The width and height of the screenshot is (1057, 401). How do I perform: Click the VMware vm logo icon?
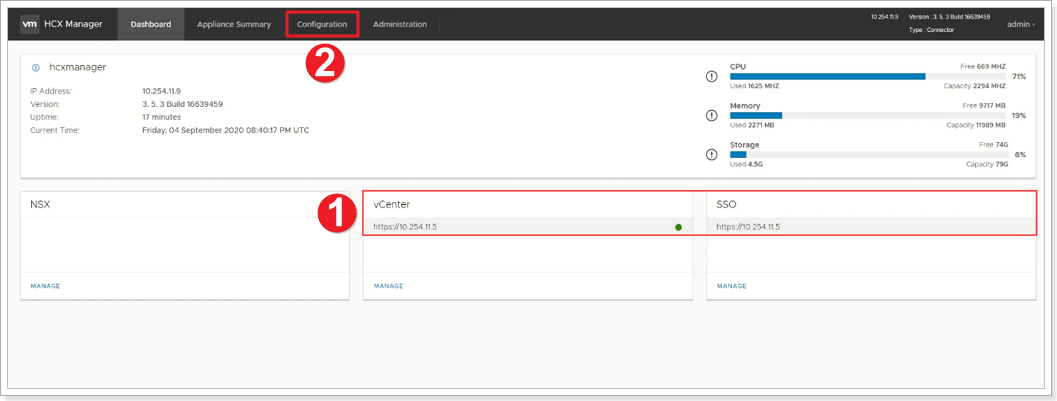(30, 24)
